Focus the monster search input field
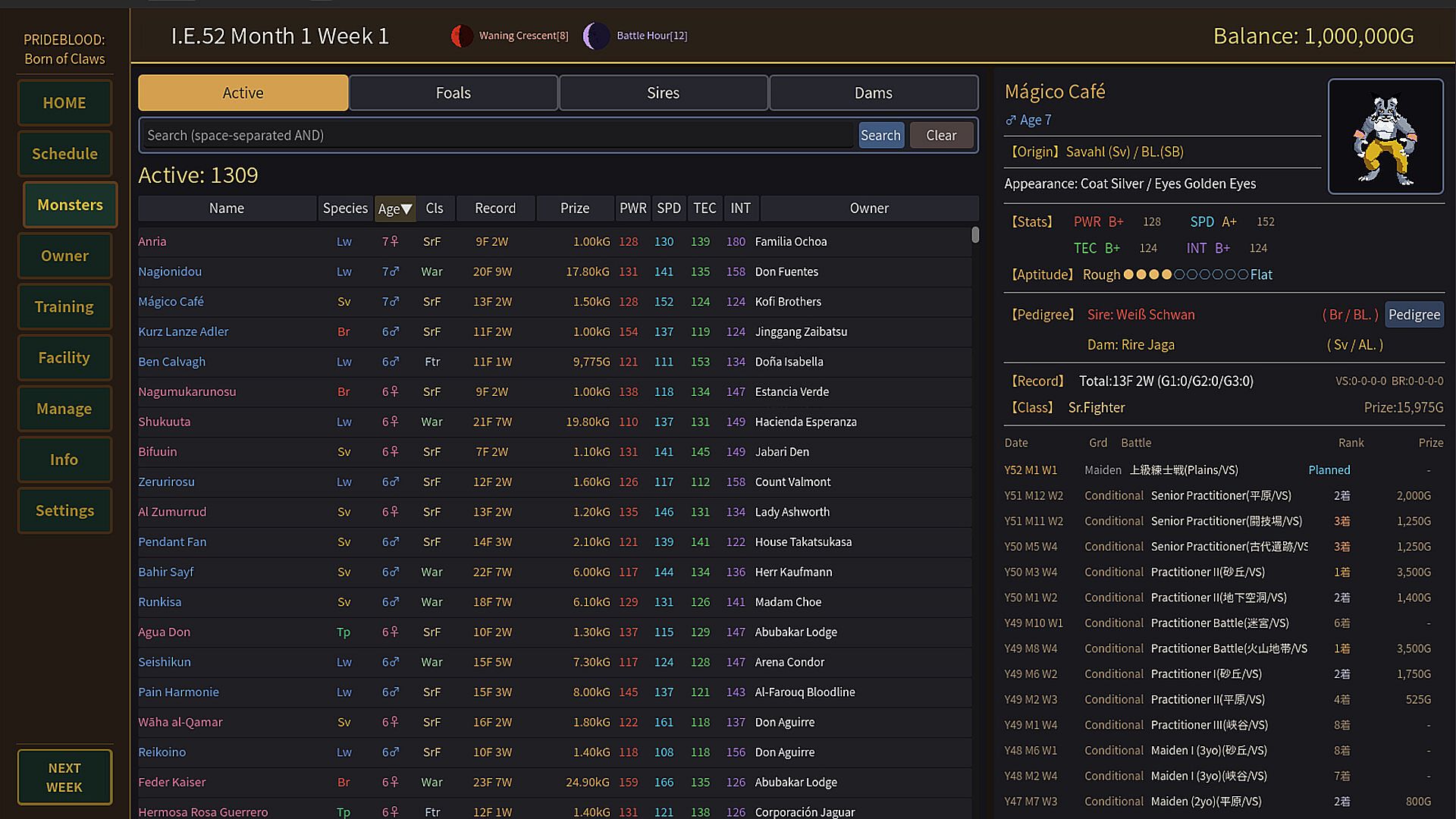This screenshot has height=819, width=1456. pos(499,135)
